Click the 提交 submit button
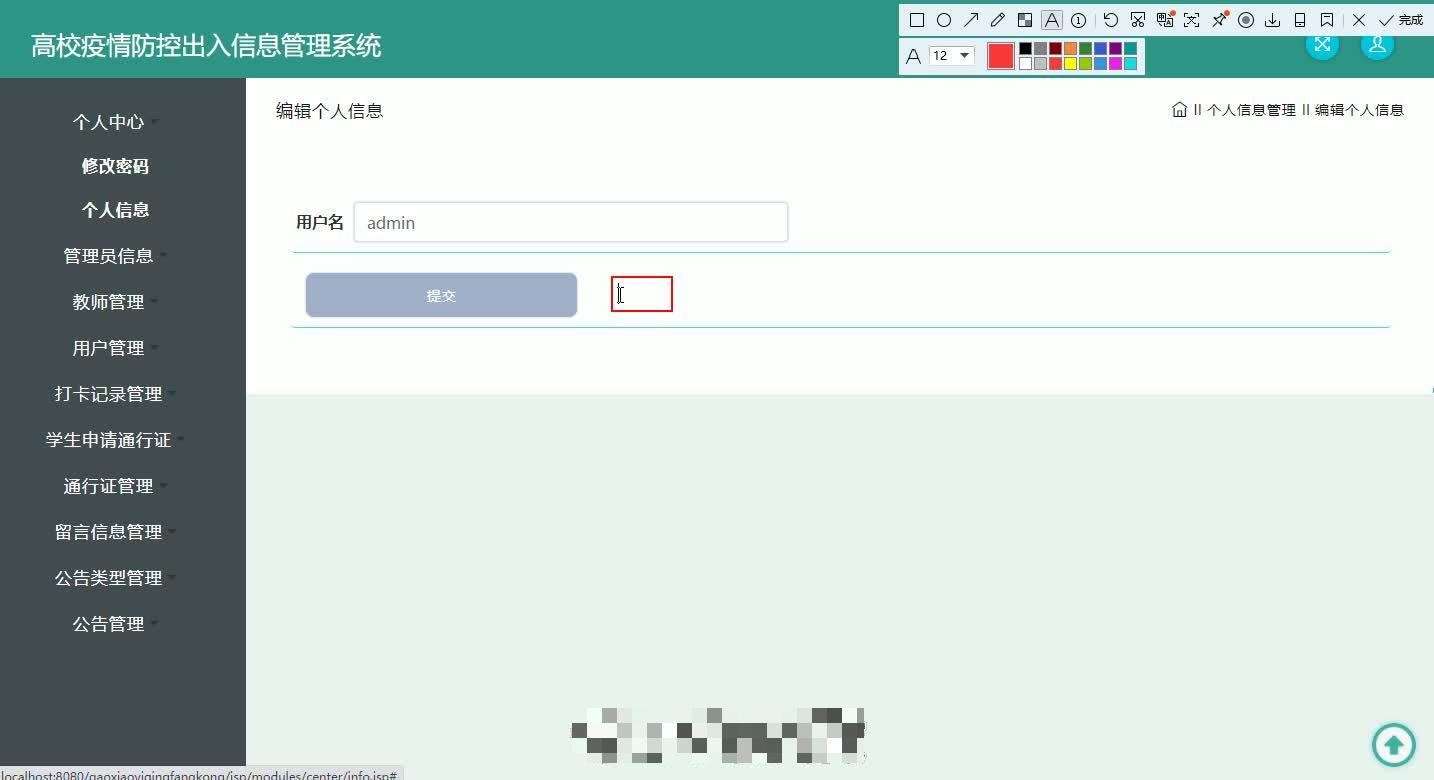Screen dimensions: 1434x780 tap(441, 295)
